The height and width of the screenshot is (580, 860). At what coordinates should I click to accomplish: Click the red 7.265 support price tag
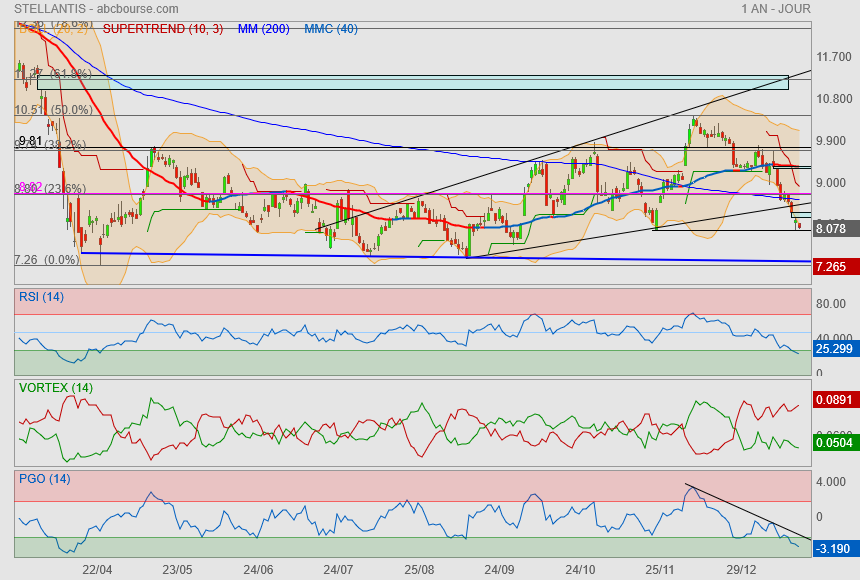831,267
